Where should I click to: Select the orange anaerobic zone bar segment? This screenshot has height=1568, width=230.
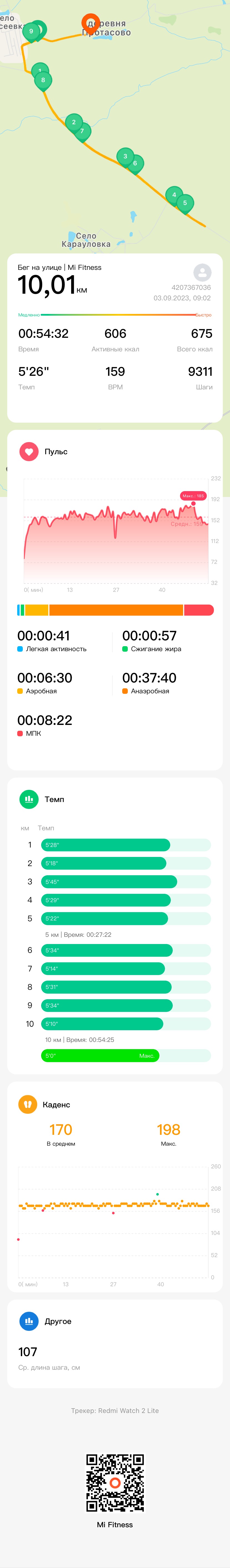click(116, 610)
